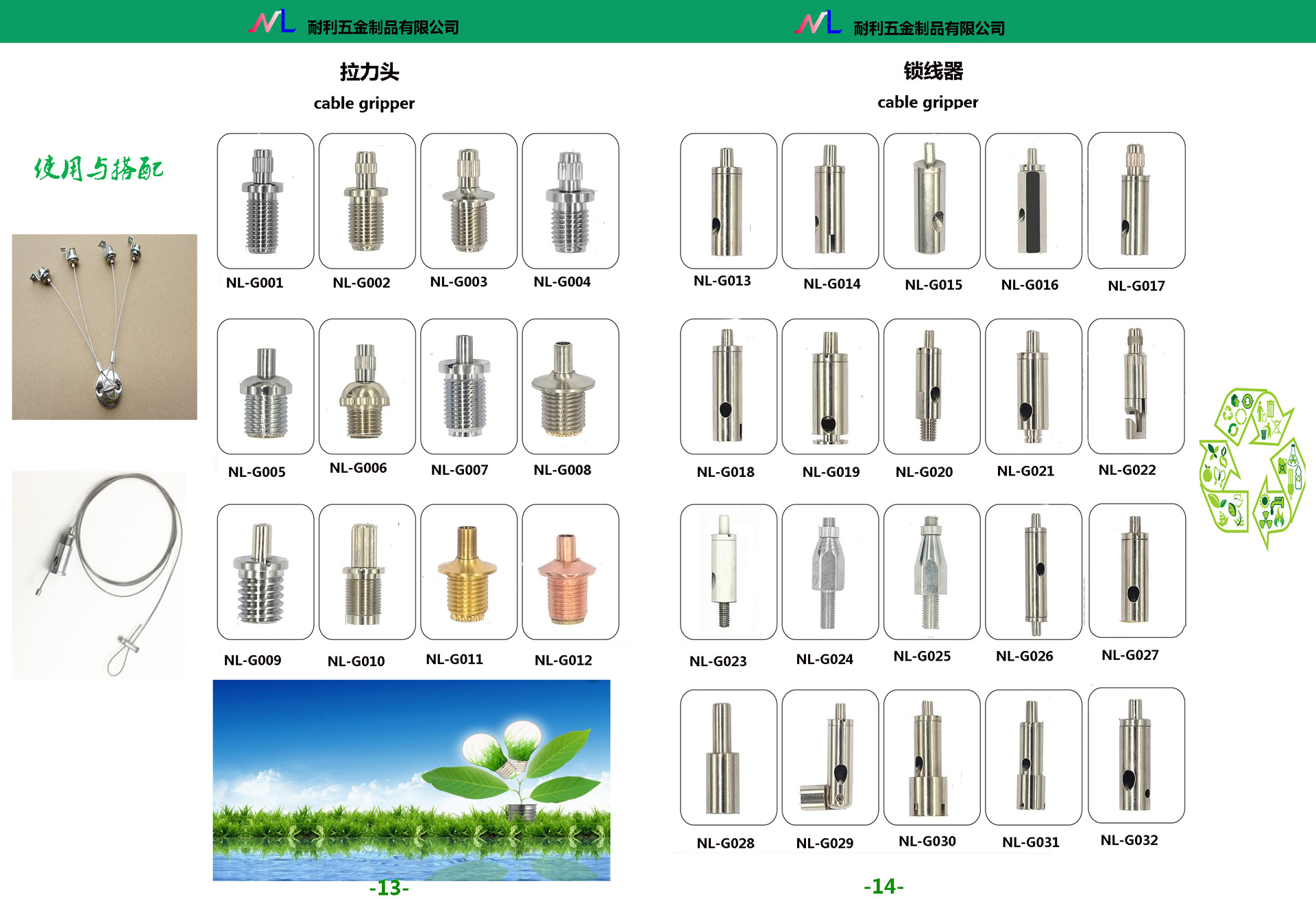
Task: Click the NL logo on left header
Action: tap(271, 22)
